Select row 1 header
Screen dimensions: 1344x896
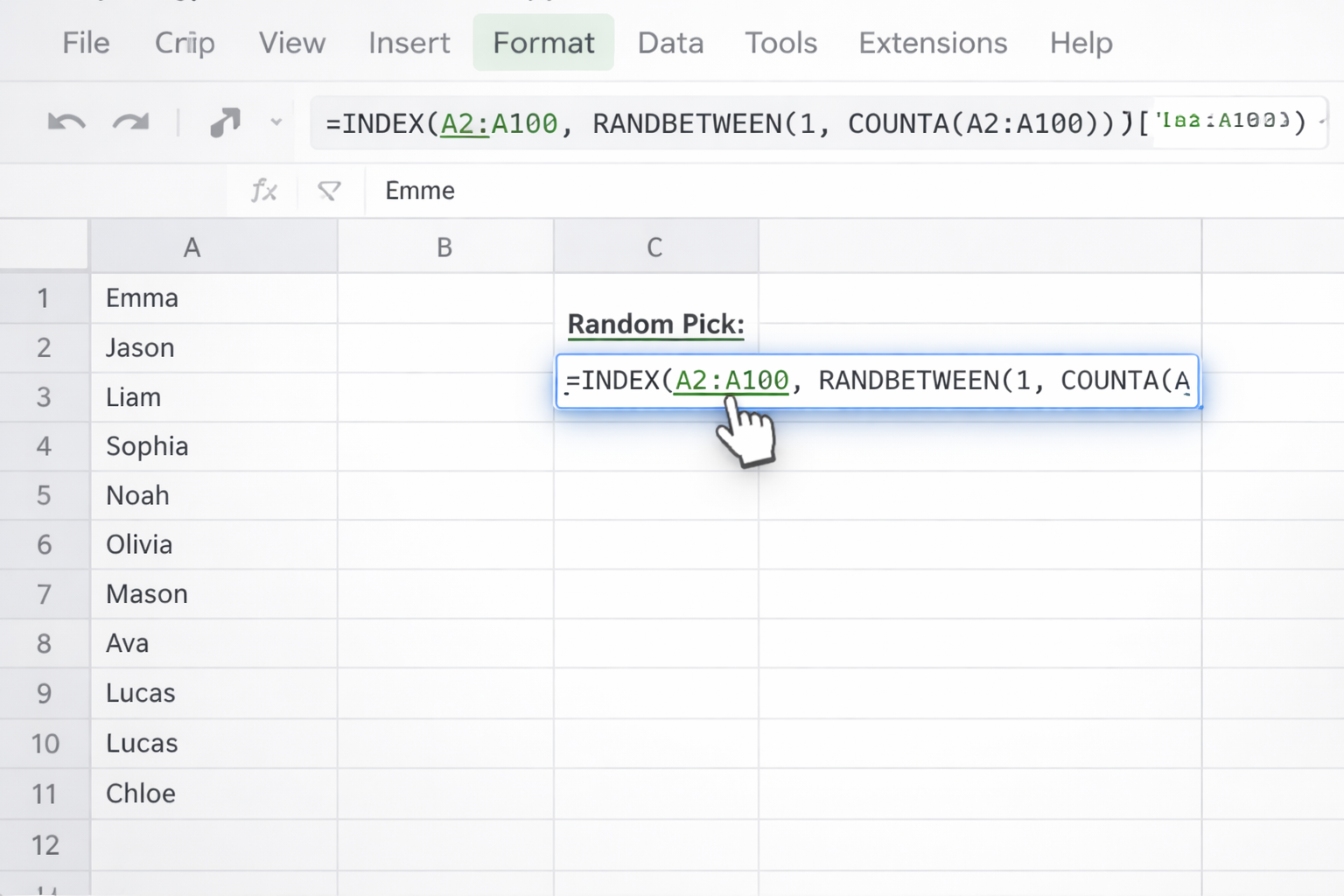(x=44, y=298)
